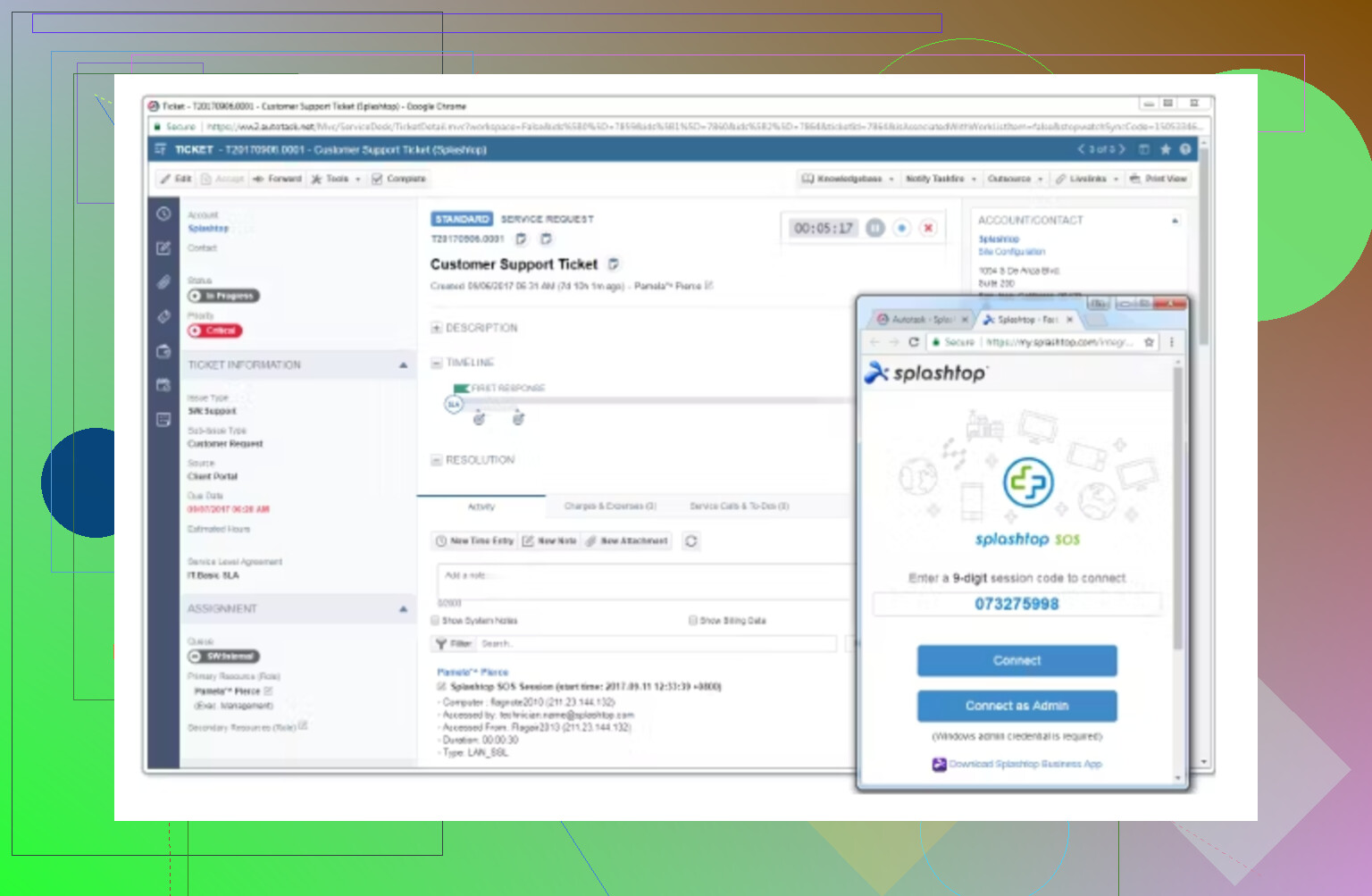Click New Time Entry button
The width and height of the screenshot is (1372, 896).
pyautogui.click(x=474, y=540)
